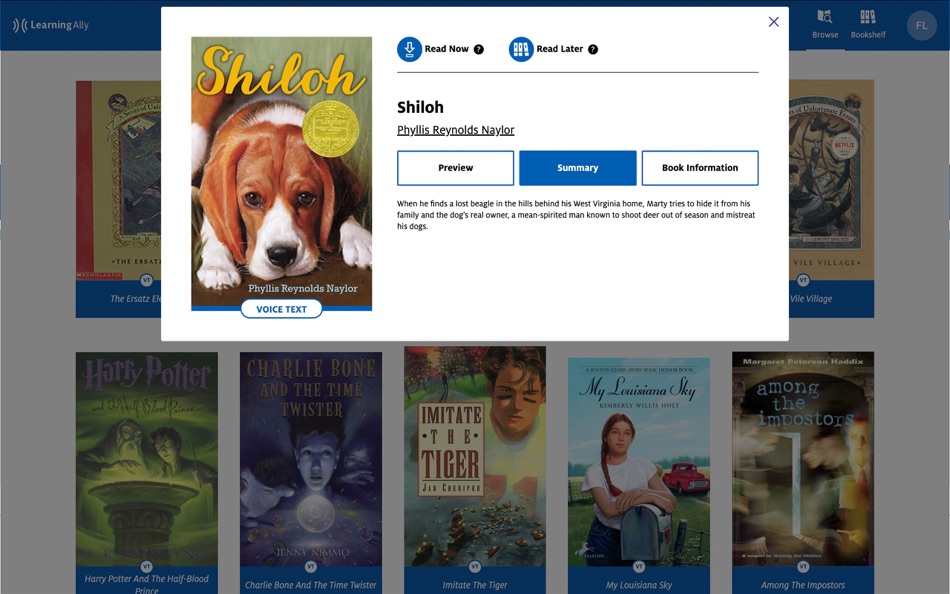
Task: Open the Charlie Bone and the Time Twister cover
Action: click(x=311, y=459)
